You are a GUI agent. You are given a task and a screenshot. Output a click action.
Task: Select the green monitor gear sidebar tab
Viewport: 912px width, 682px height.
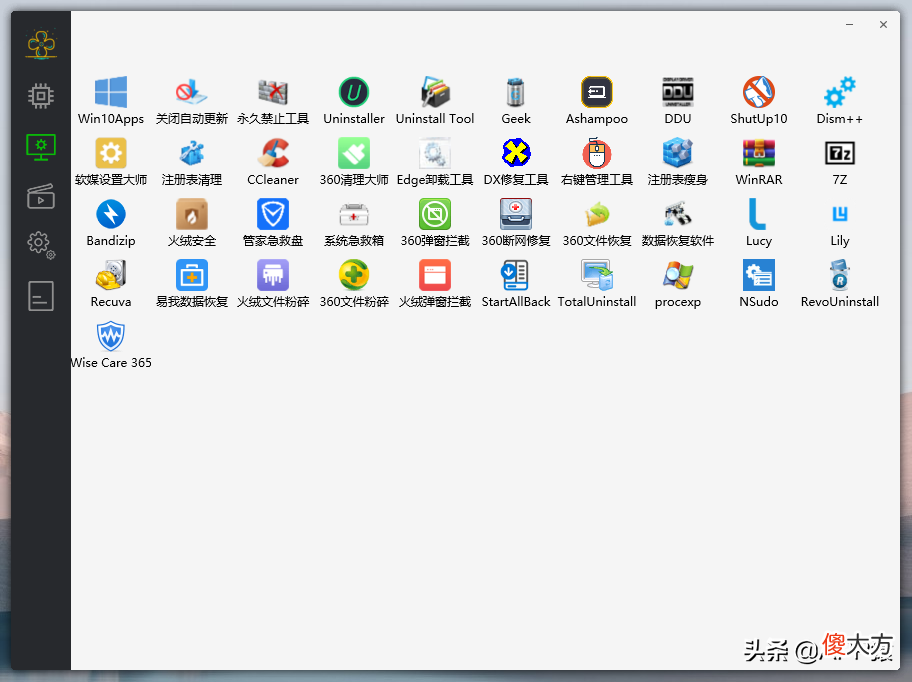coord(41,147)
